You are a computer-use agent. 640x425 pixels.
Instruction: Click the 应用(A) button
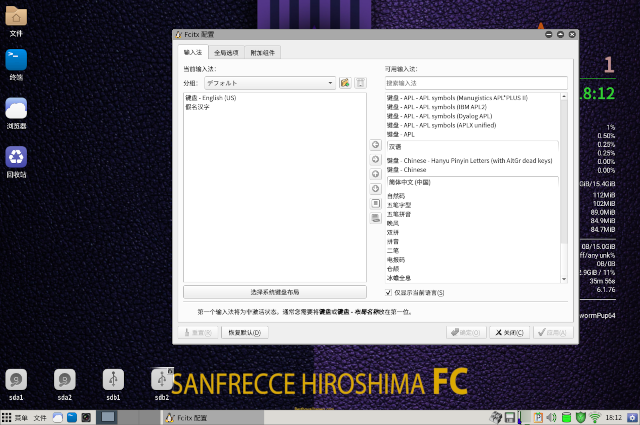coord(553,332)
